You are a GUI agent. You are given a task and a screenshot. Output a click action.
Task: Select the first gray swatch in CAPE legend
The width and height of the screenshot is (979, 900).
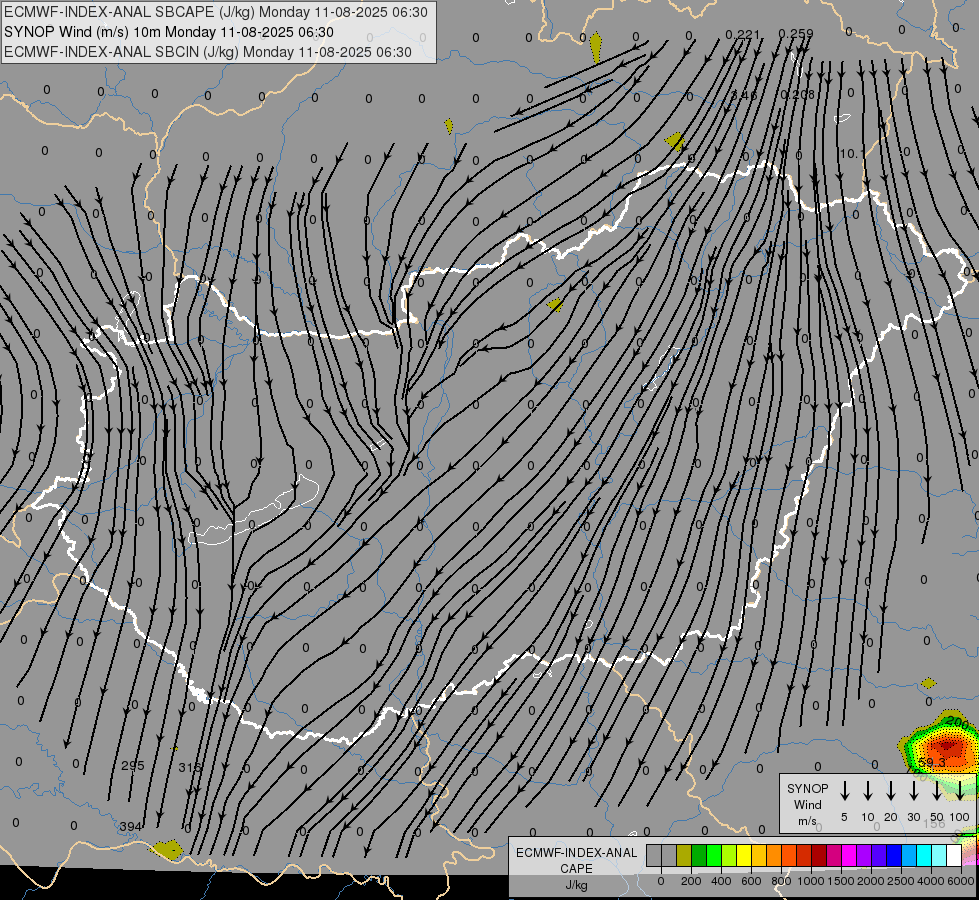pyautogui.click(x=654, y=855)
